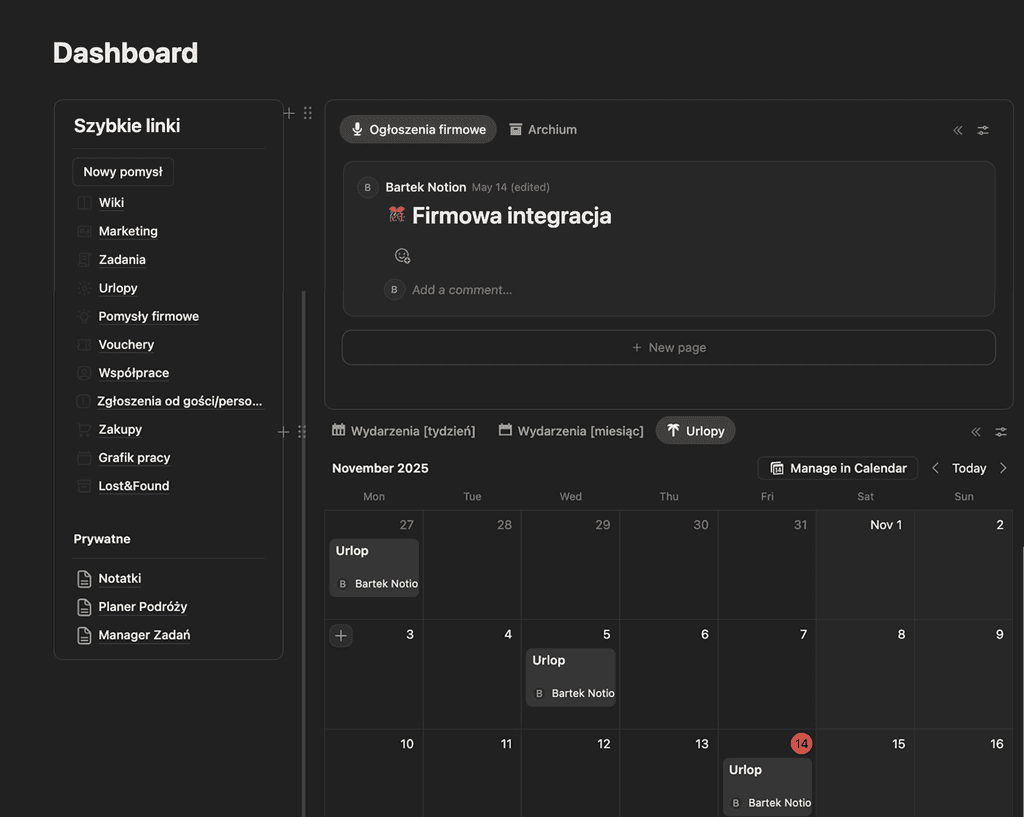Image resolution: width=1024 pixels, height=817 pixels.
Task: Open Wydarzenia [miesiąc] tab
Action: pyautogui.click(x=571, y=431)
